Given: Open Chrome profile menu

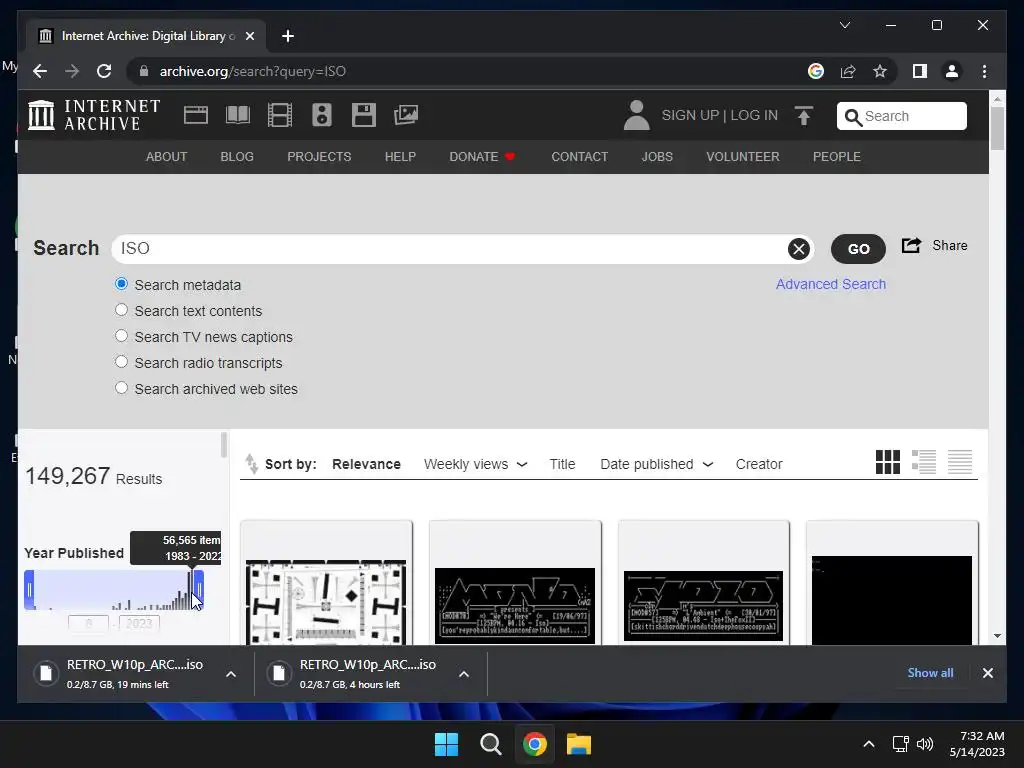Looking at the screenshot, I should coord(952,71).
